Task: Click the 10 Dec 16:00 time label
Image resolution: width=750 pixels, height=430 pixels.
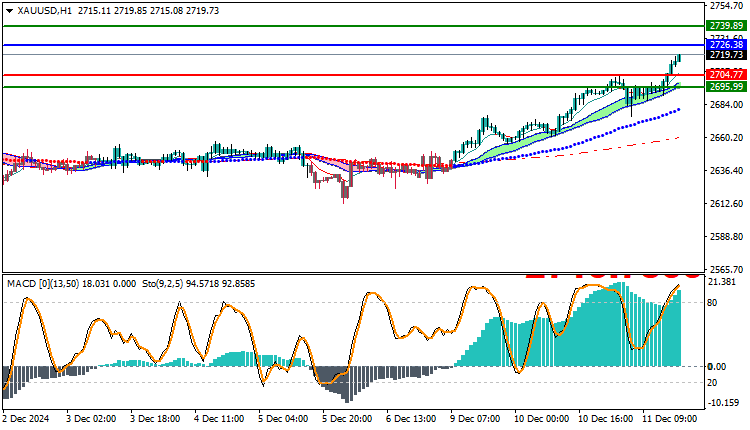Action: coord(606,419)
